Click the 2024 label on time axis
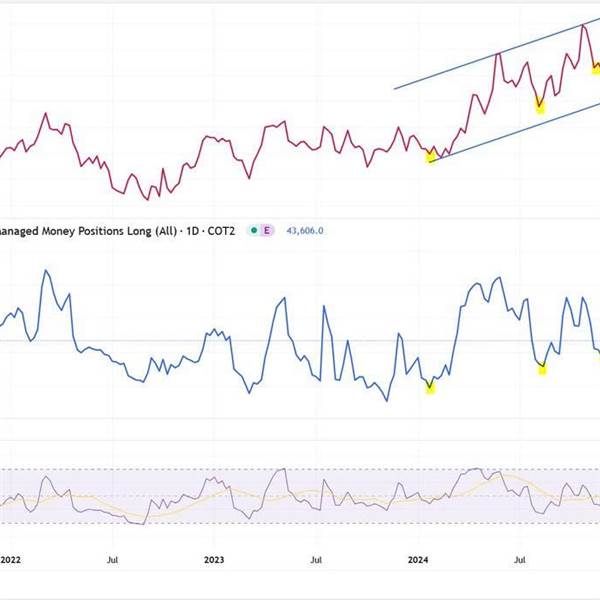Screen dimensions: 600x600 (418, 560)
